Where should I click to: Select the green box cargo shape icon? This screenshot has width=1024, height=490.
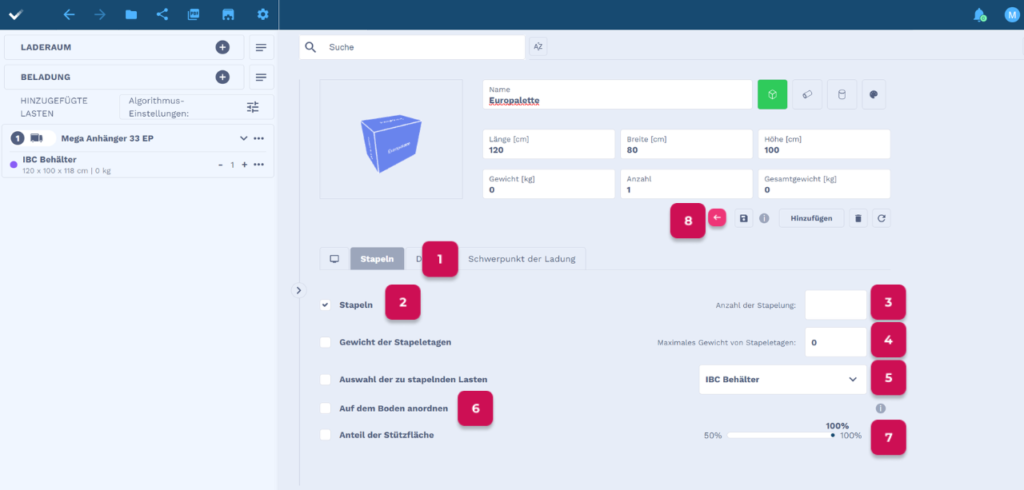pyautogui.click(x=773, y=94)
